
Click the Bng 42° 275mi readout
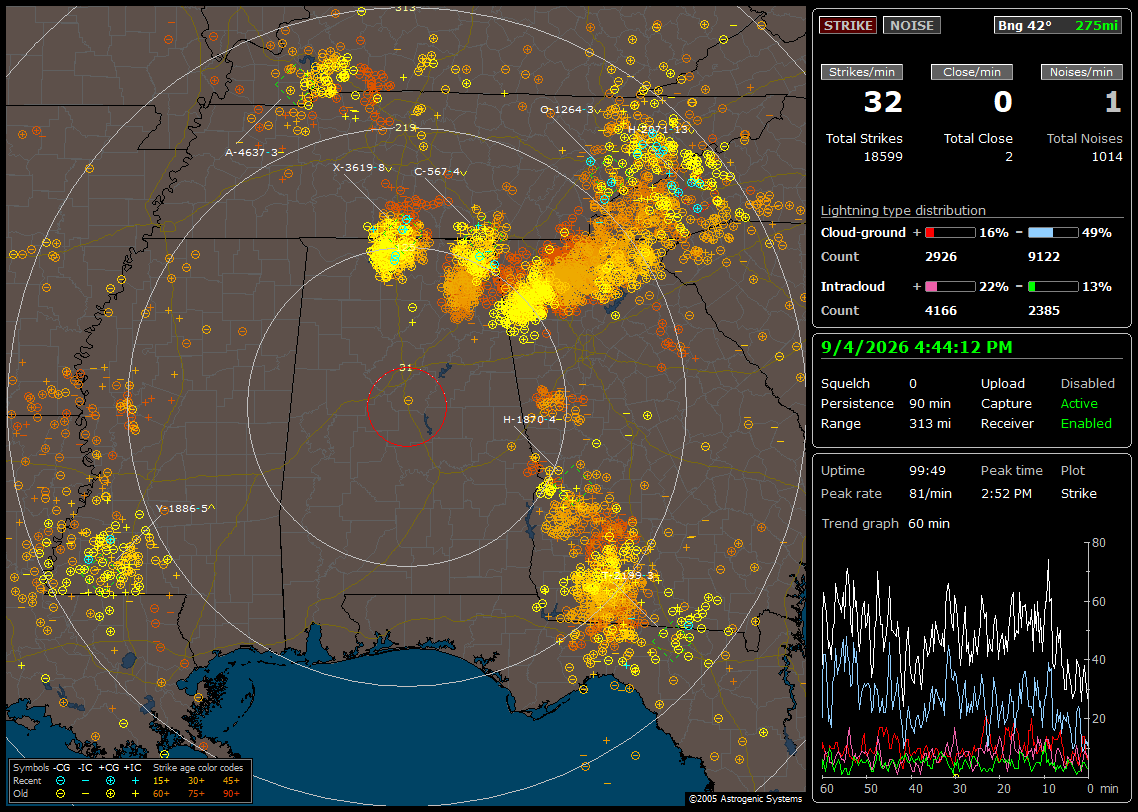tap(1058, 25)
